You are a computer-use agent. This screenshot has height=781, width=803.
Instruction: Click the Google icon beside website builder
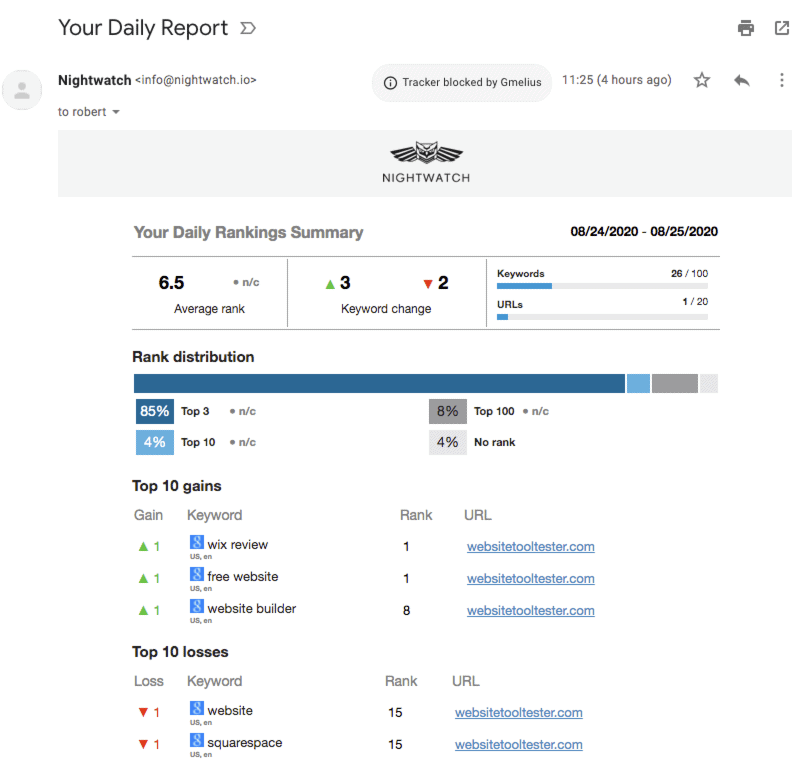197,606
